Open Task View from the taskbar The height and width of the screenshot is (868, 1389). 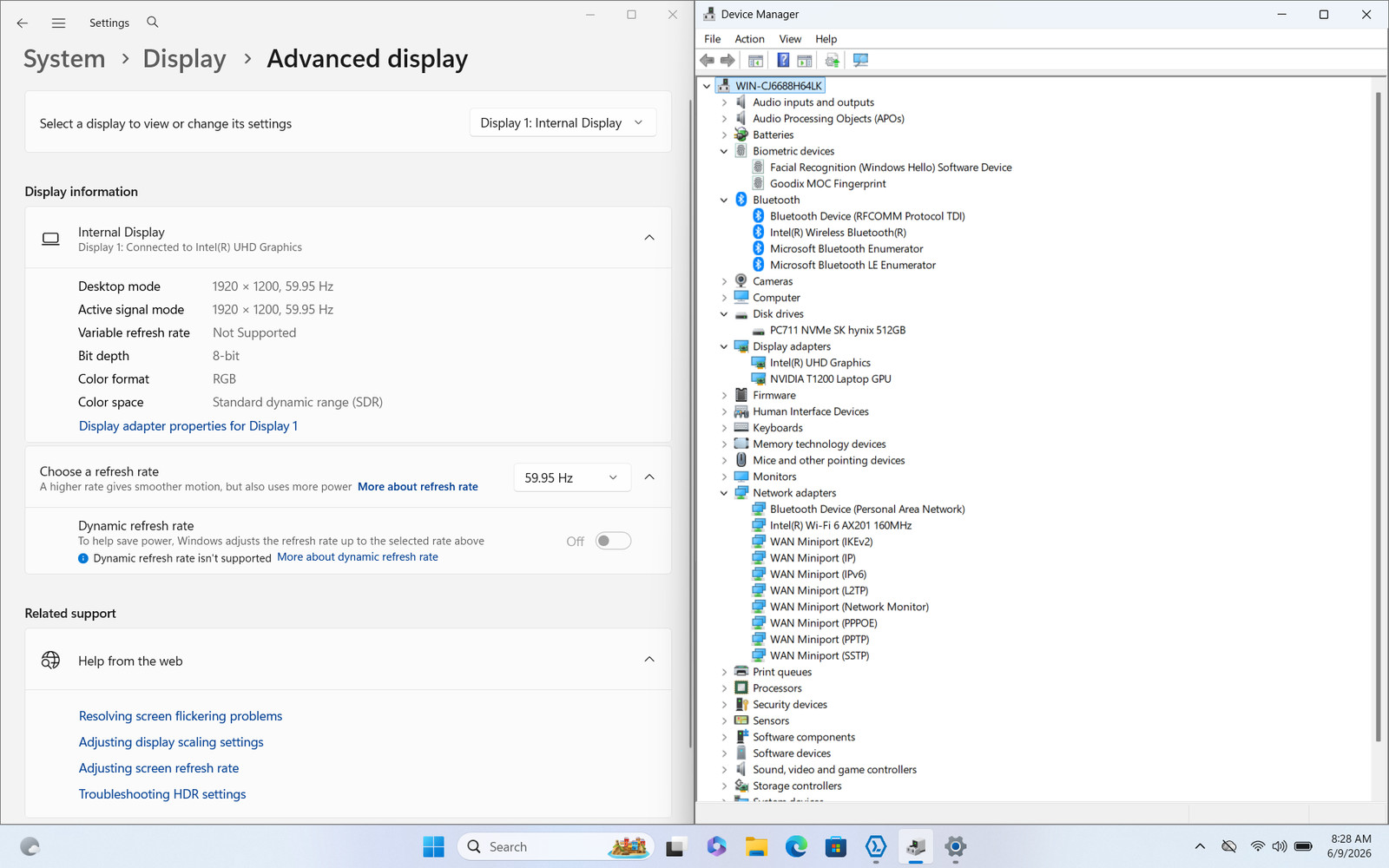tap(675, 846)
